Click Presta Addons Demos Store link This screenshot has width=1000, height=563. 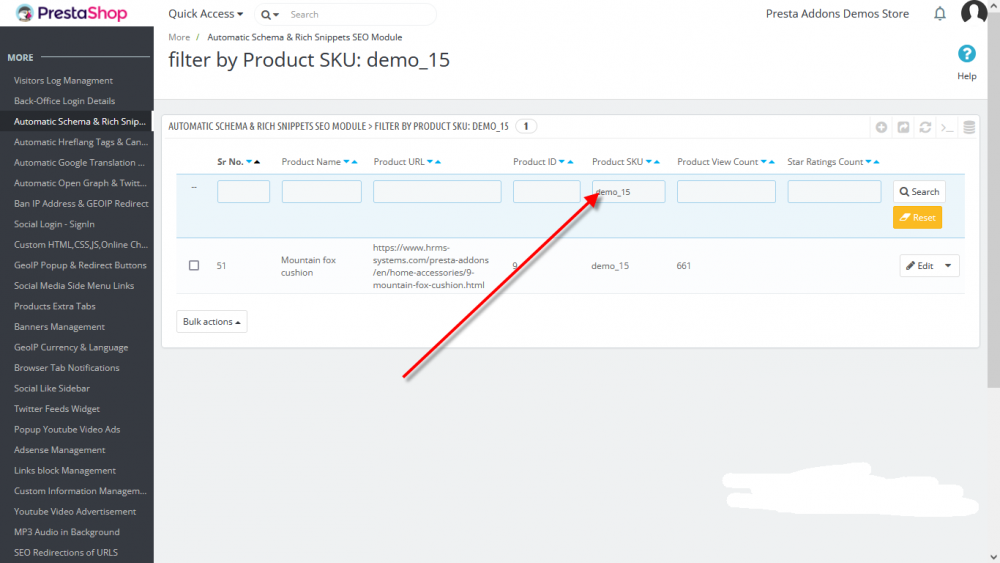click(x=837, y=13)
